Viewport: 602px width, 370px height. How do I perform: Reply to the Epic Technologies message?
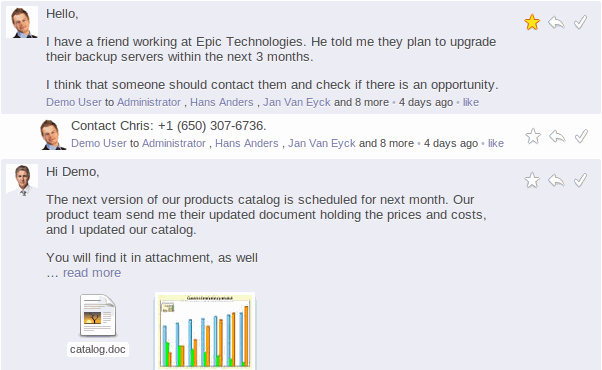click(x=556, y=22)
